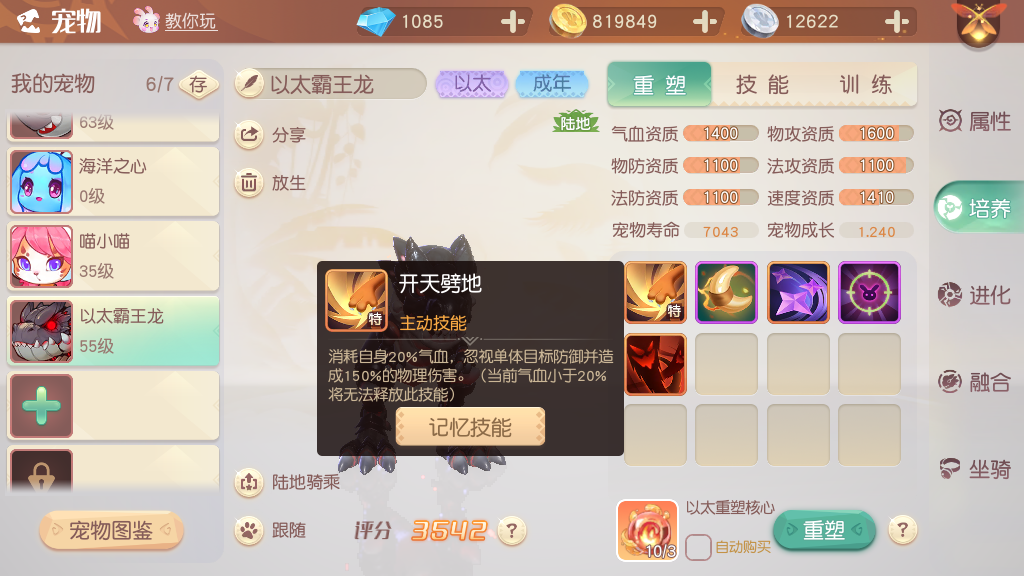The width and height of the screenshot is (1024, 576).
Task: Click the 分享 share icon
Action: click(249, 135)
